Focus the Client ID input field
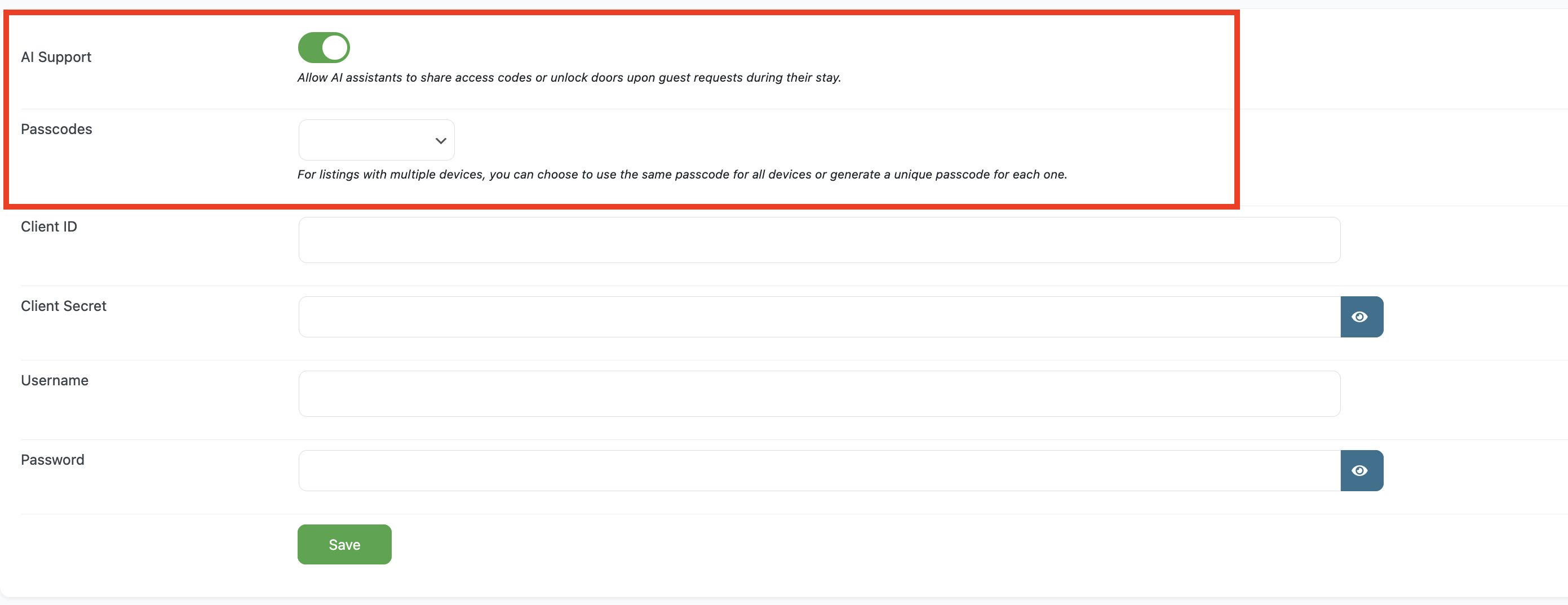1568x605 pixels. pos(819,240)
